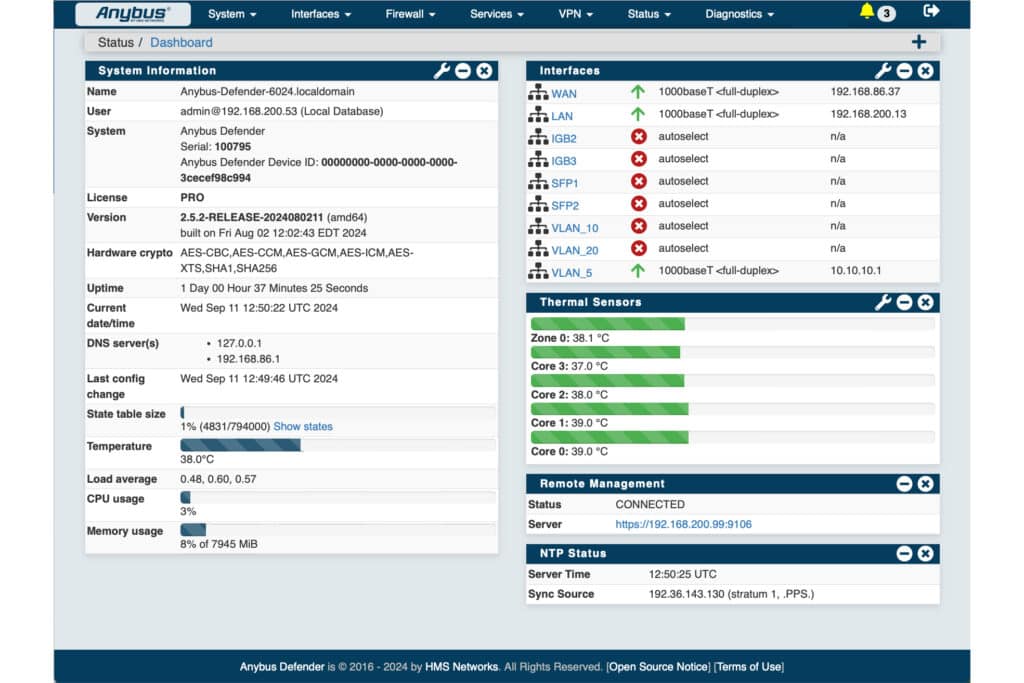Open Interfaces widget wrench settings
Image resolution: width=1024 pixels, height=683 pixels.
[883, 71]
